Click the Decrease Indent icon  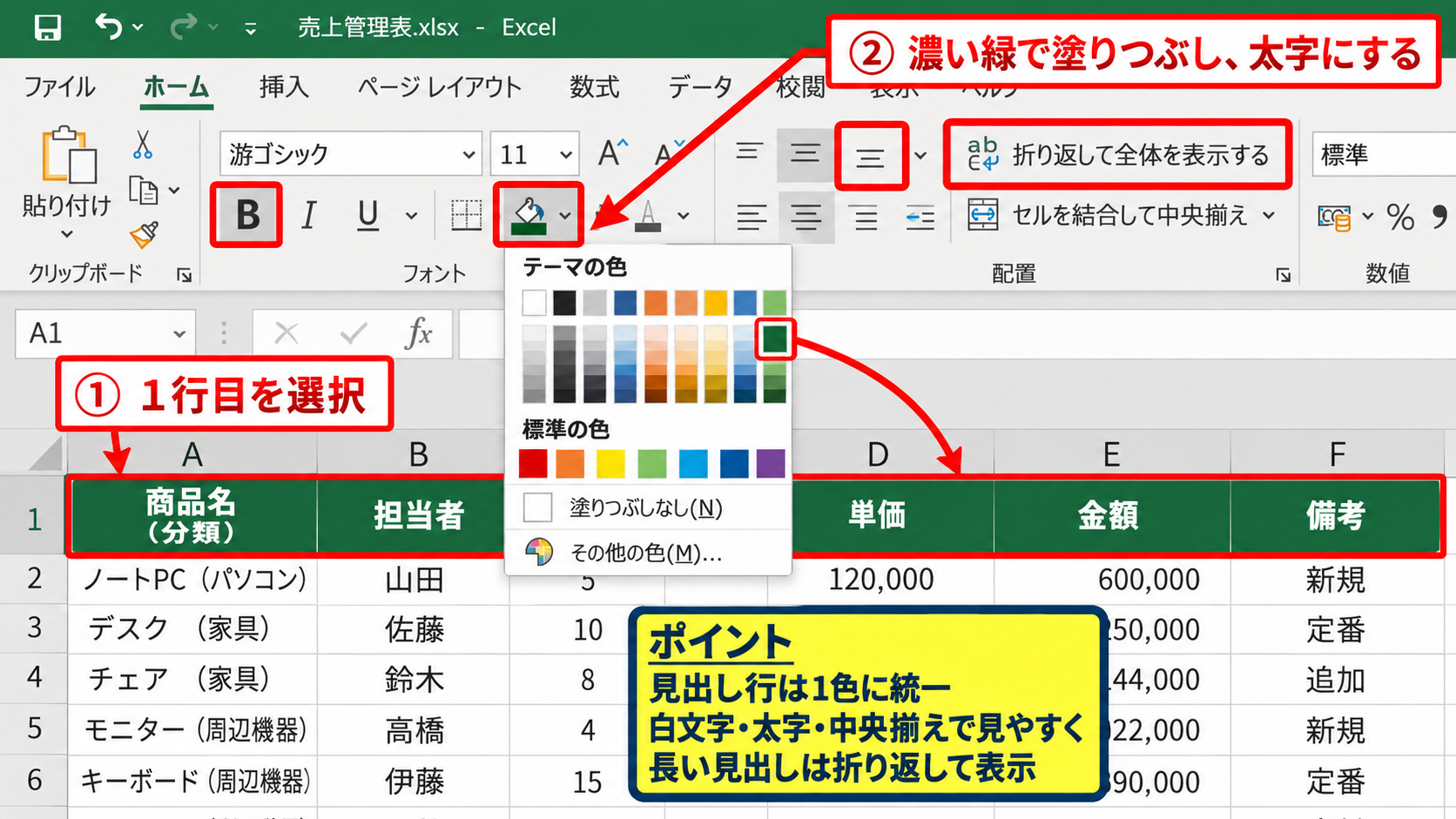pos(920,217)
